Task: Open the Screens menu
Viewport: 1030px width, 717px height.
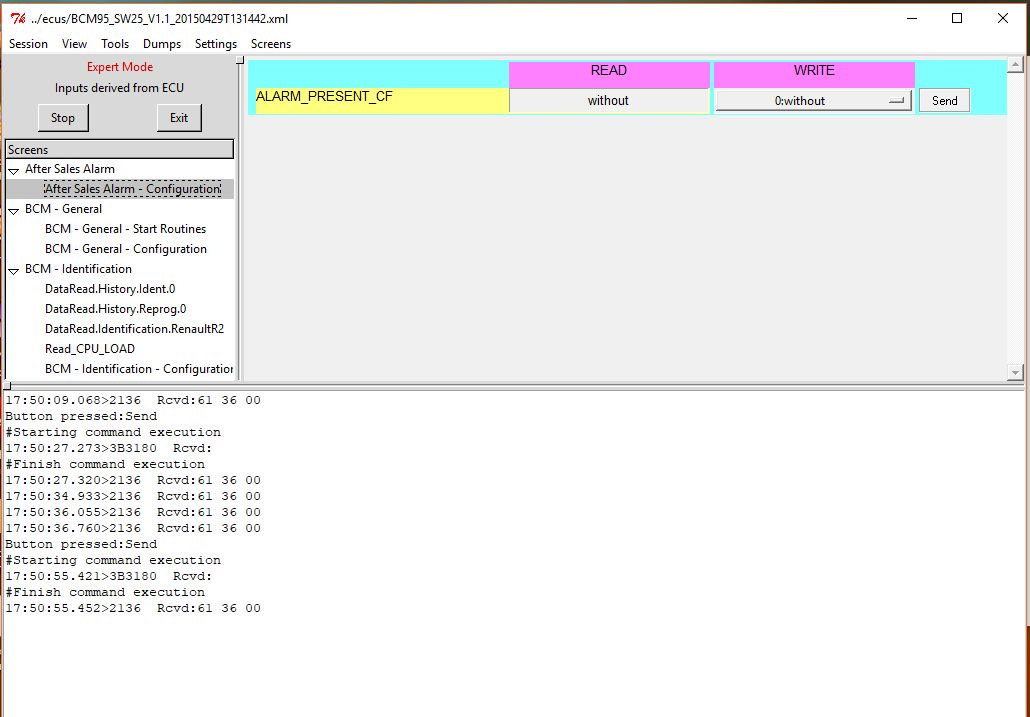Action: [x=271, y=44]
